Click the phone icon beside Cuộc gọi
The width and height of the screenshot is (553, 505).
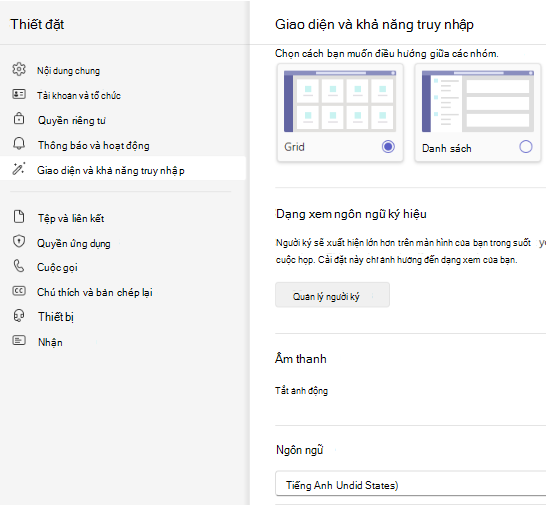(19, 266)
